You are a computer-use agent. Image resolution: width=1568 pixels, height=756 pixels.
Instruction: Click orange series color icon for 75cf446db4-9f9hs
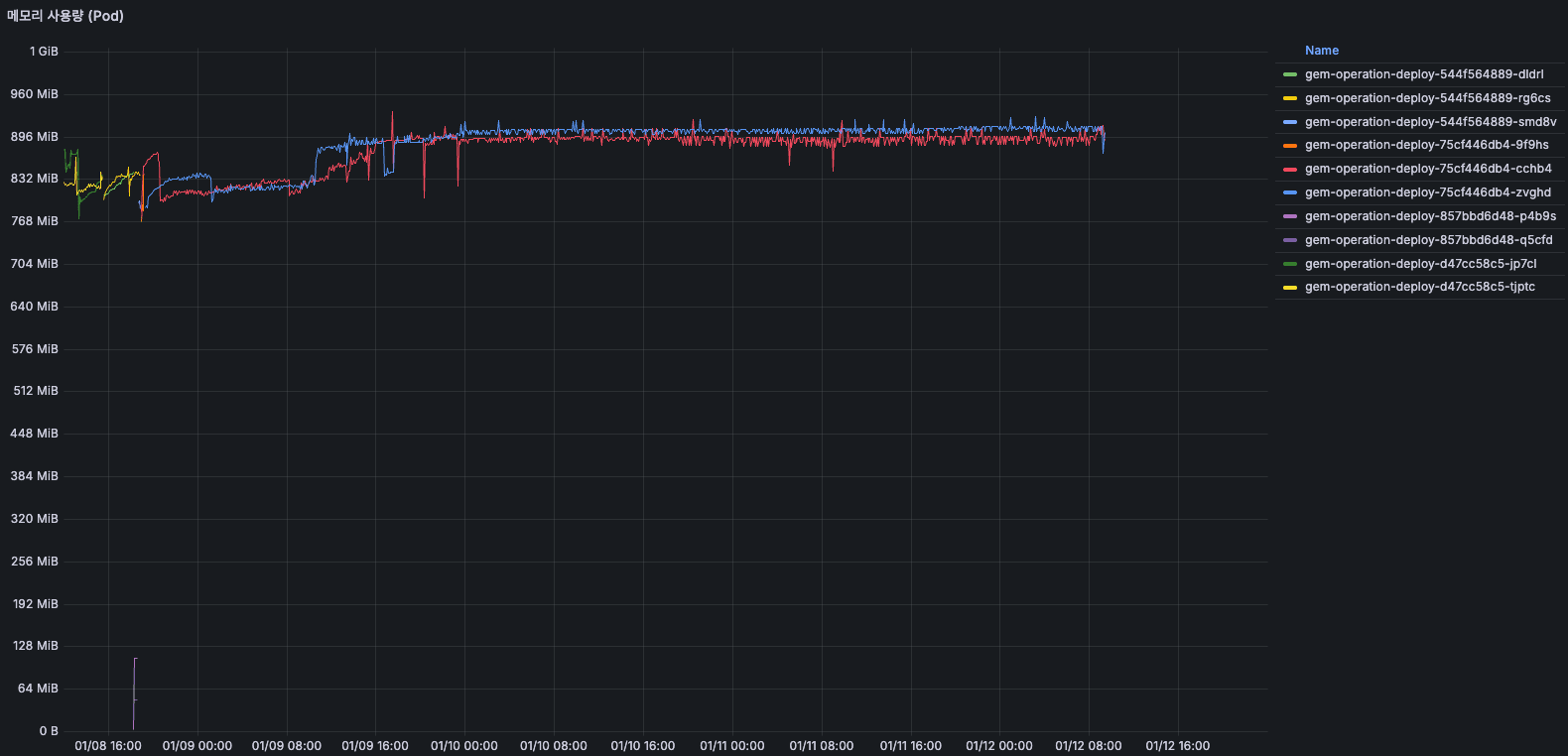click(1289, 146)
